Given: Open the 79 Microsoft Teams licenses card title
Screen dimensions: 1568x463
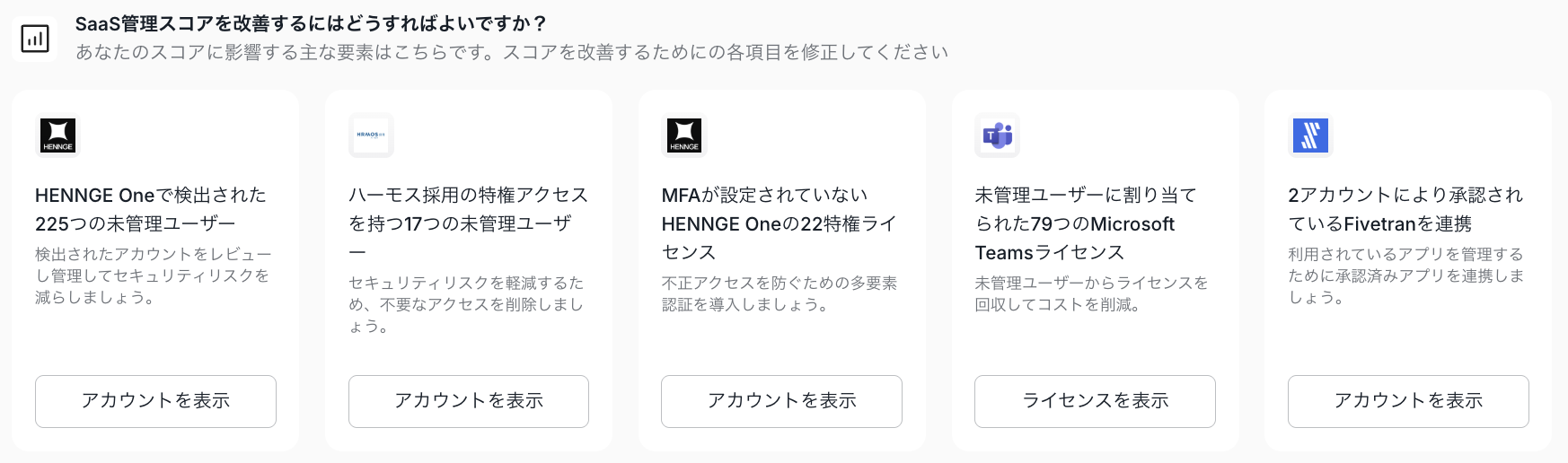Looking at the screenshot, I should point(1086,223).
